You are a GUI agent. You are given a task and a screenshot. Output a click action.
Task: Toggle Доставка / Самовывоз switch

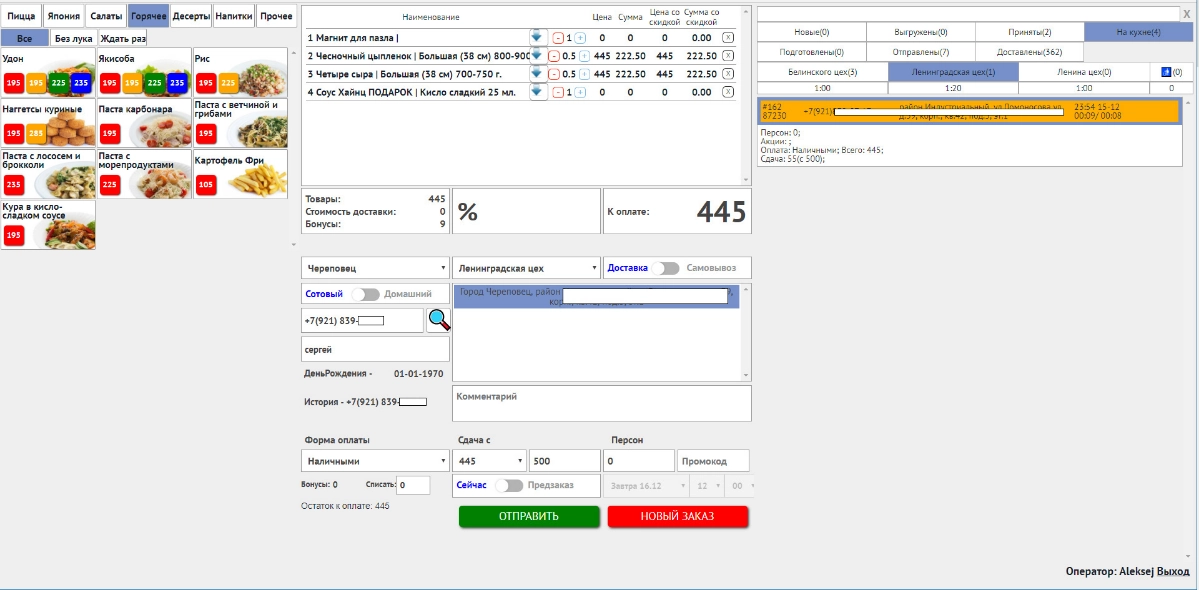point(665,268)
